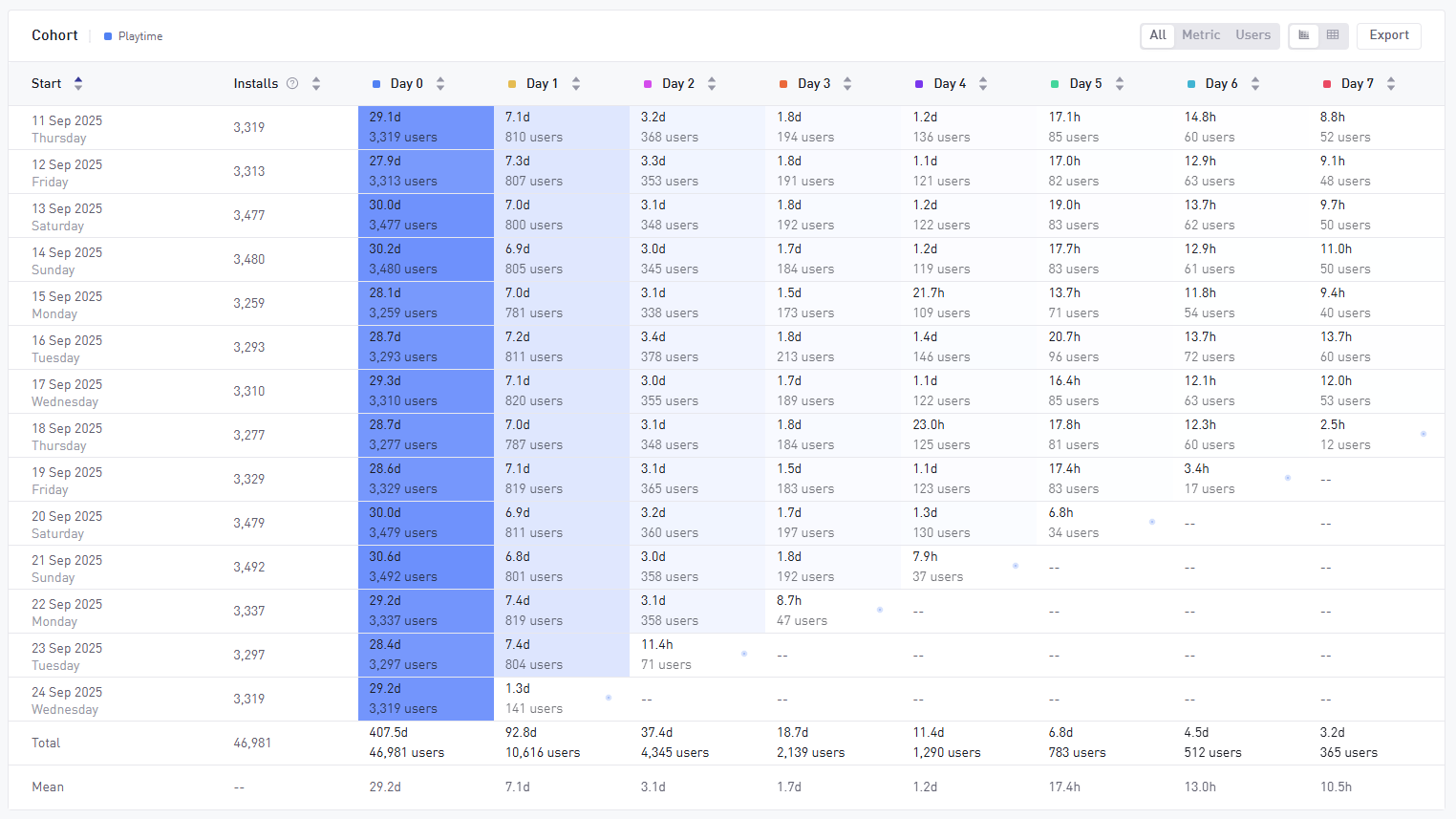This screenshot has width=1456, height=819.
Task: Select the 16 Sep 2025 Day 0 cell
Action: (x=425, y=347)
